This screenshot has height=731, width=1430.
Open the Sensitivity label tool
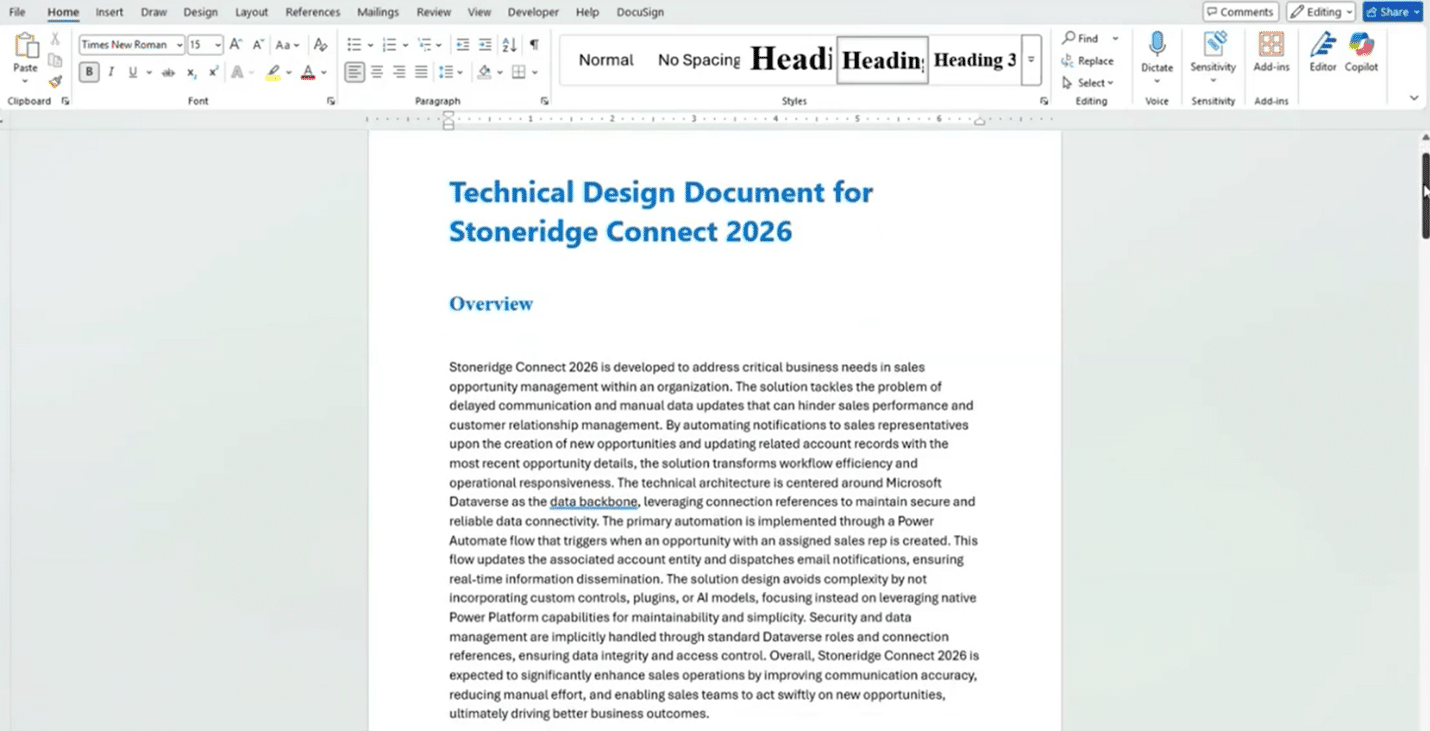1213,55
